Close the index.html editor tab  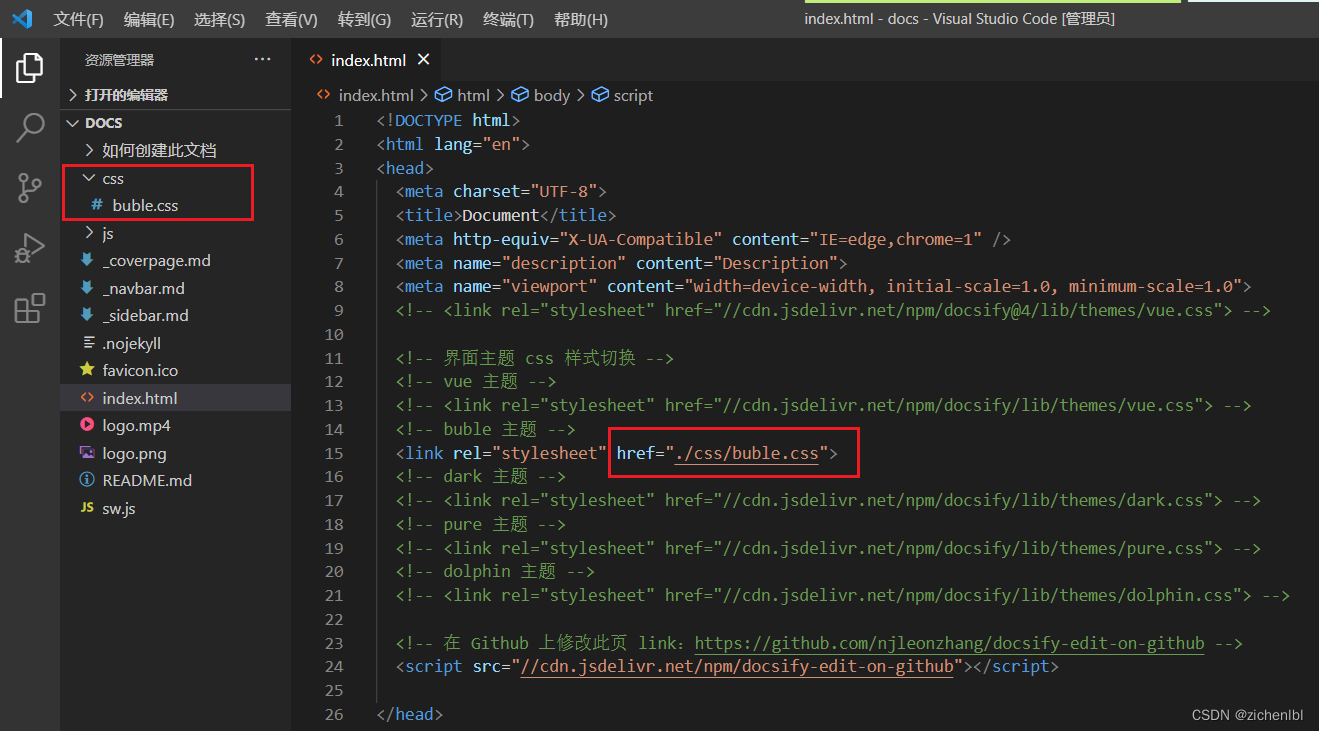point(423,60)
